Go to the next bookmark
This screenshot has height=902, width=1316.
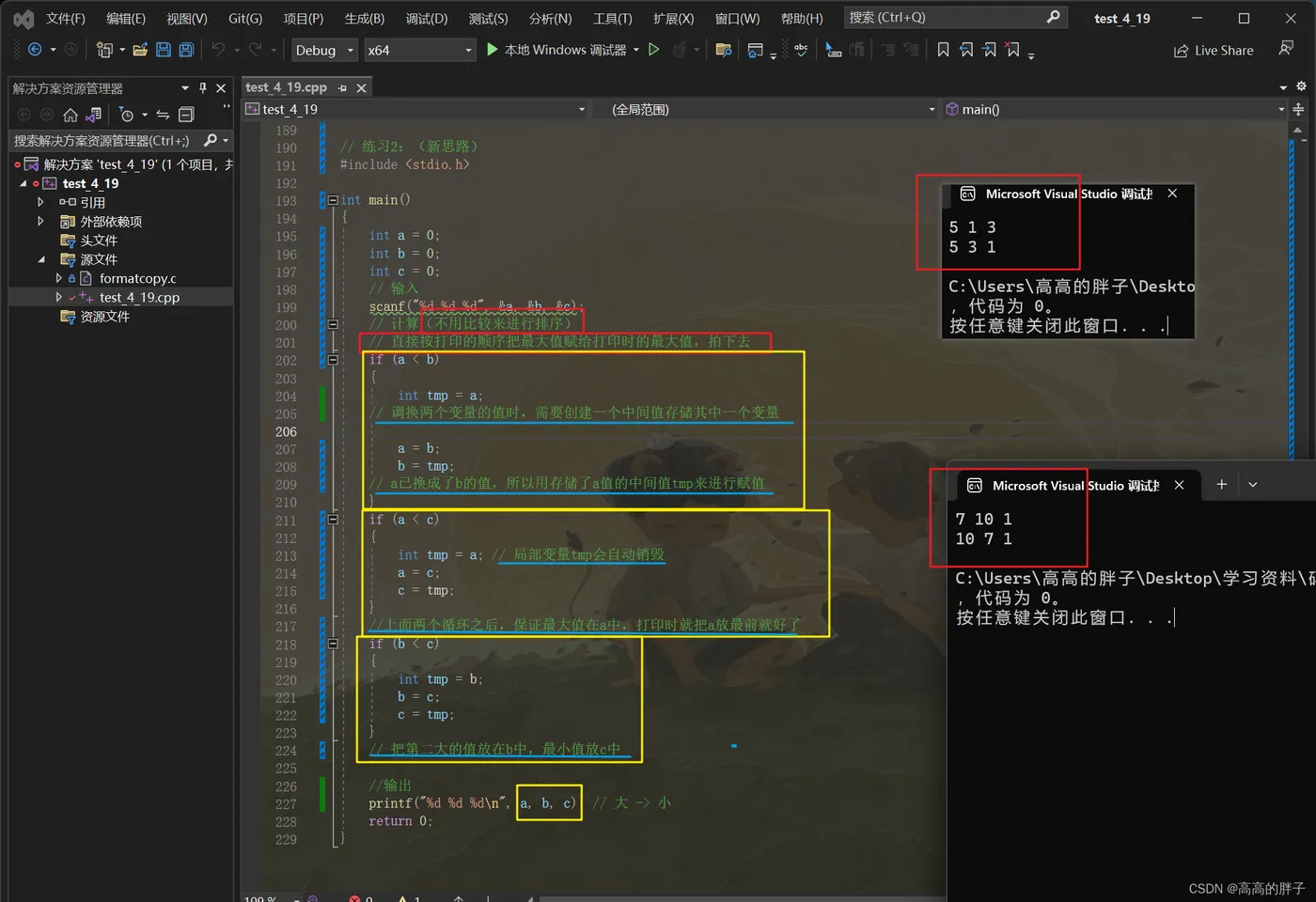[989, 50]
